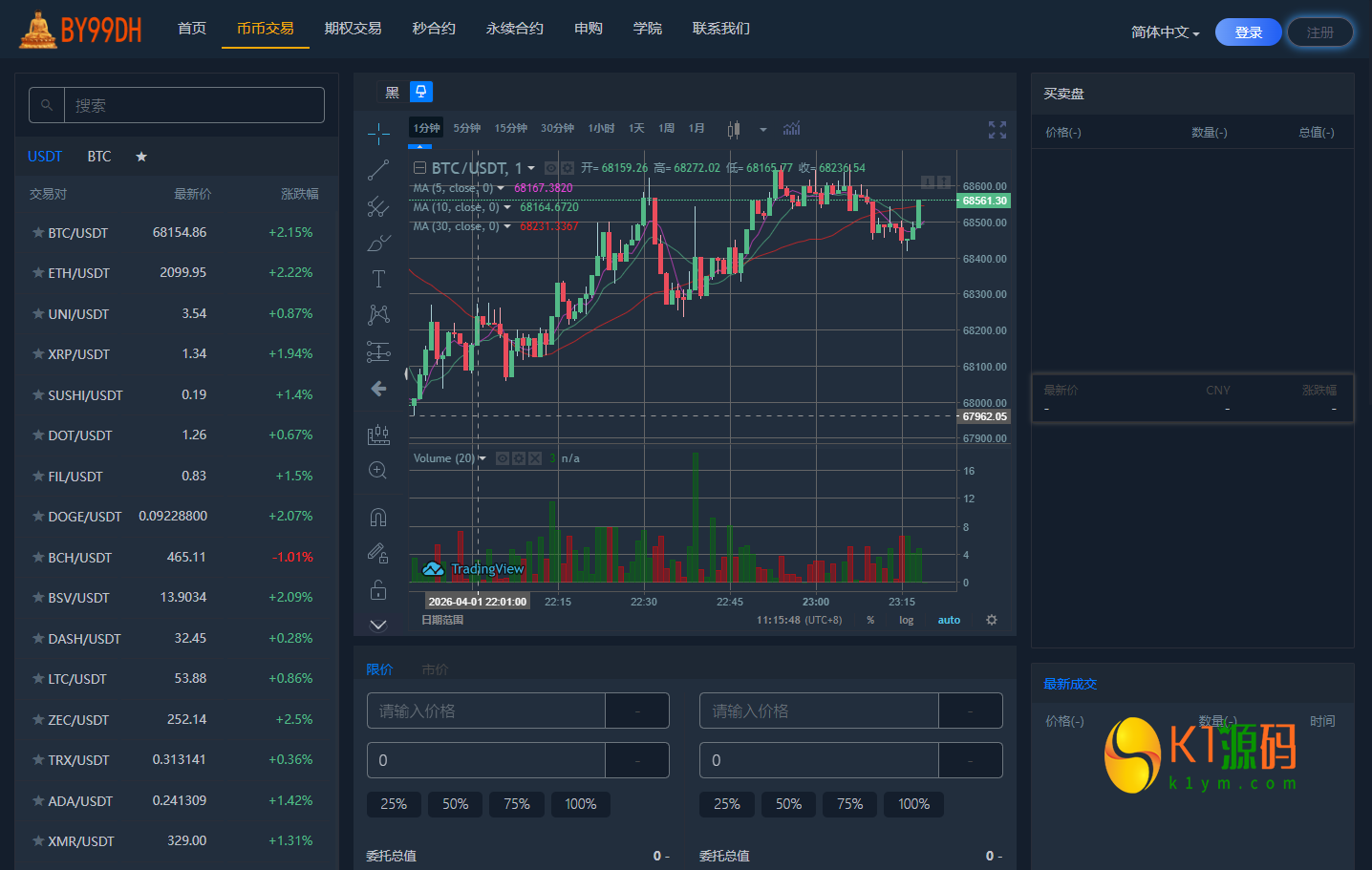1372x870 pixels.
Task: Open the 期权交易 menu item
Action: [352, 29]
